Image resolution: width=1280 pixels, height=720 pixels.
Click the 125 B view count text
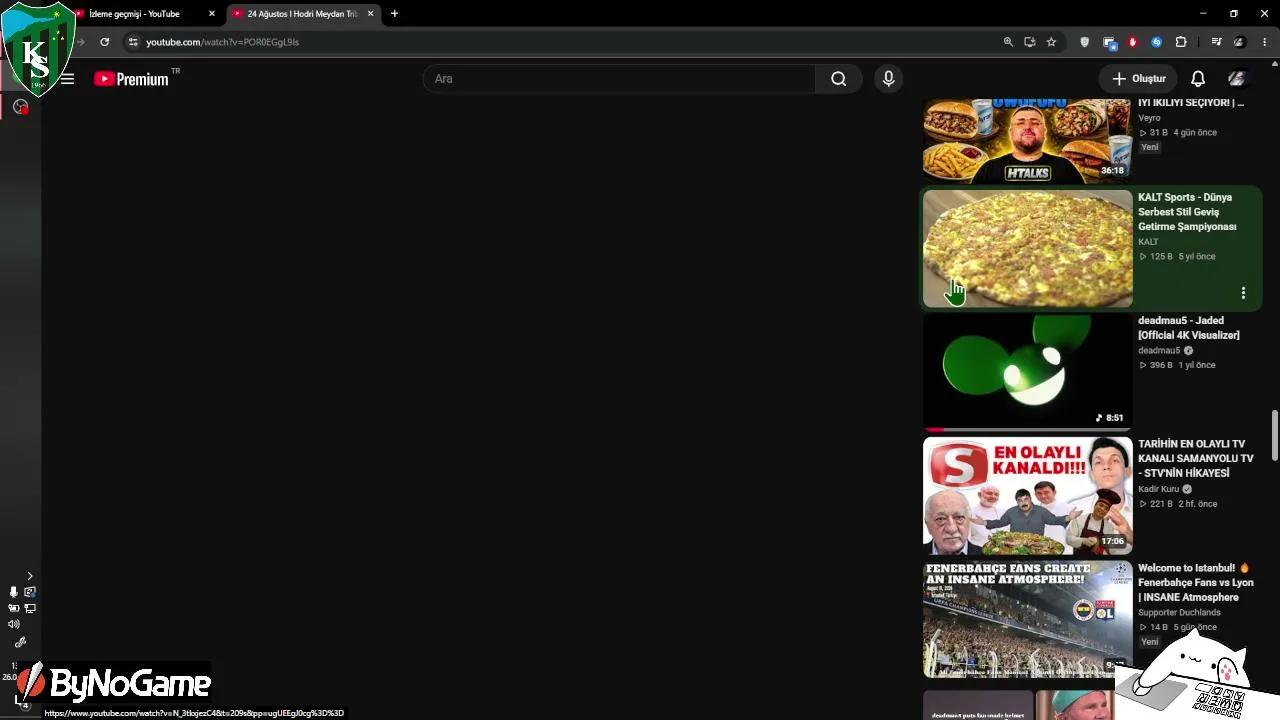(x=1161, y=257)
